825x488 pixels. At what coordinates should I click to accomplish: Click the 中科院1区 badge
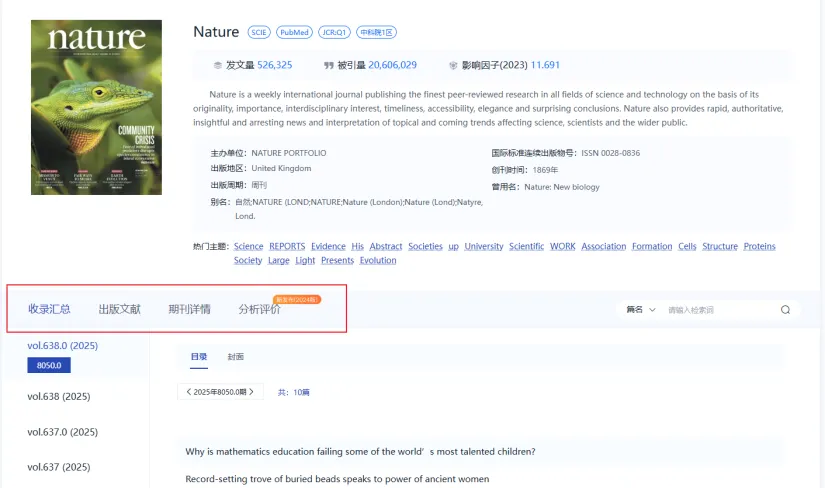(x=377, y=32)
